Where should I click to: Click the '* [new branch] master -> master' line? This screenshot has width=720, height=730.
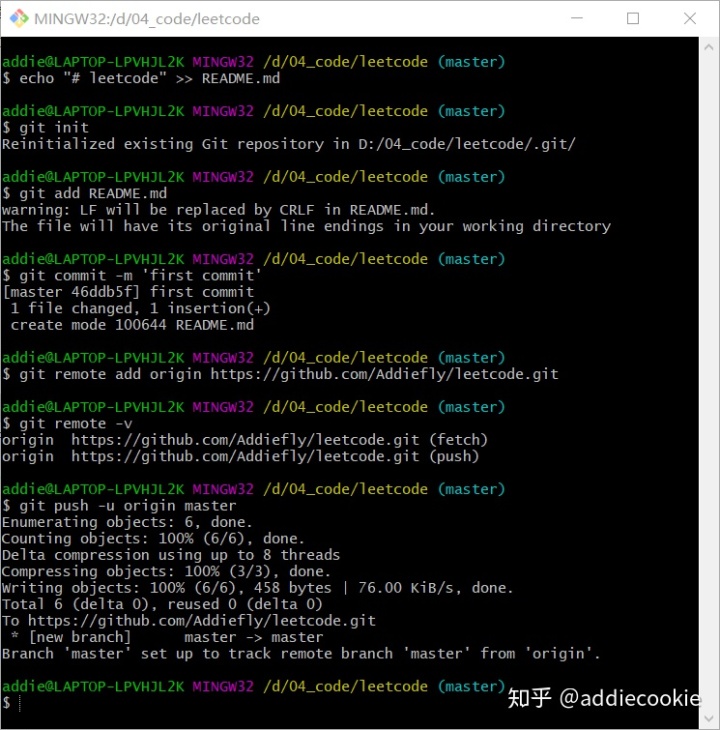(x=167, y=637)
